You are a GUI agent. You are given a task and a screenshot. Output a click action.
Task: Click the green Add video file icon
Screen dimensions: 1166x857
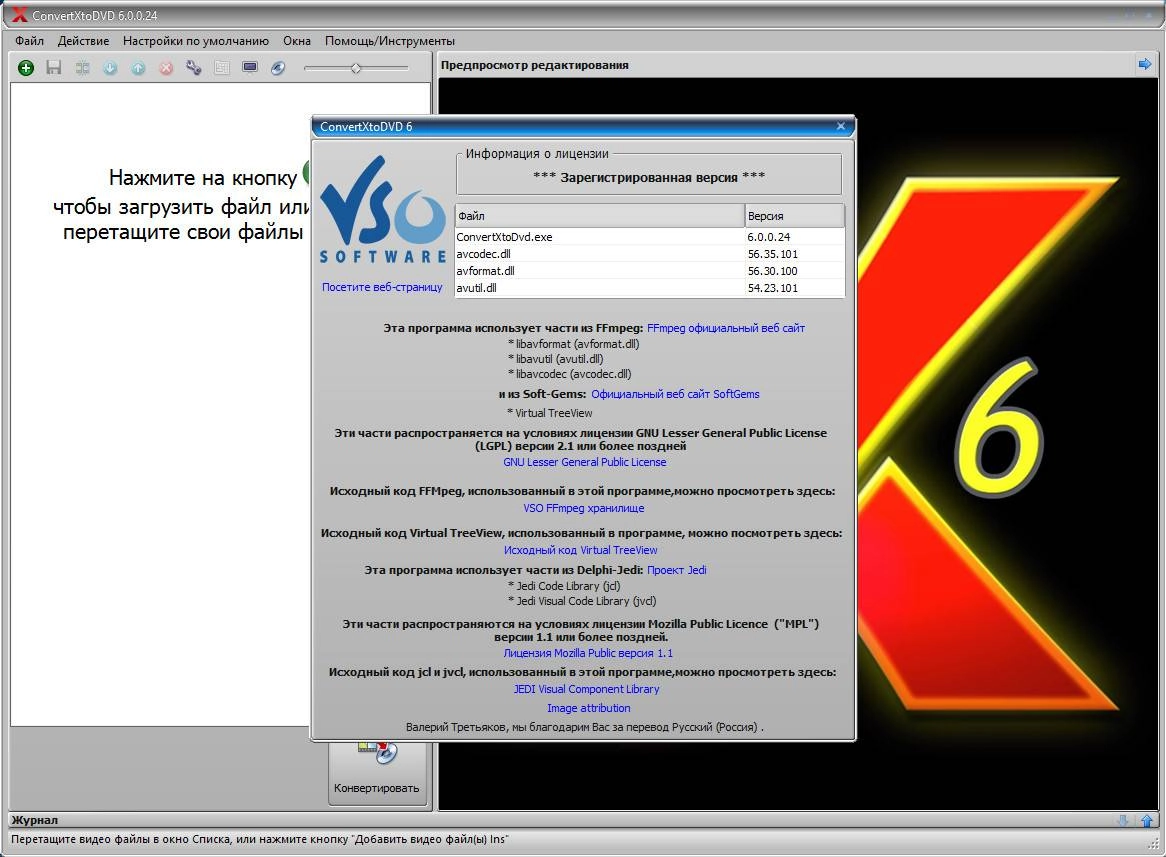pos(26,68)
